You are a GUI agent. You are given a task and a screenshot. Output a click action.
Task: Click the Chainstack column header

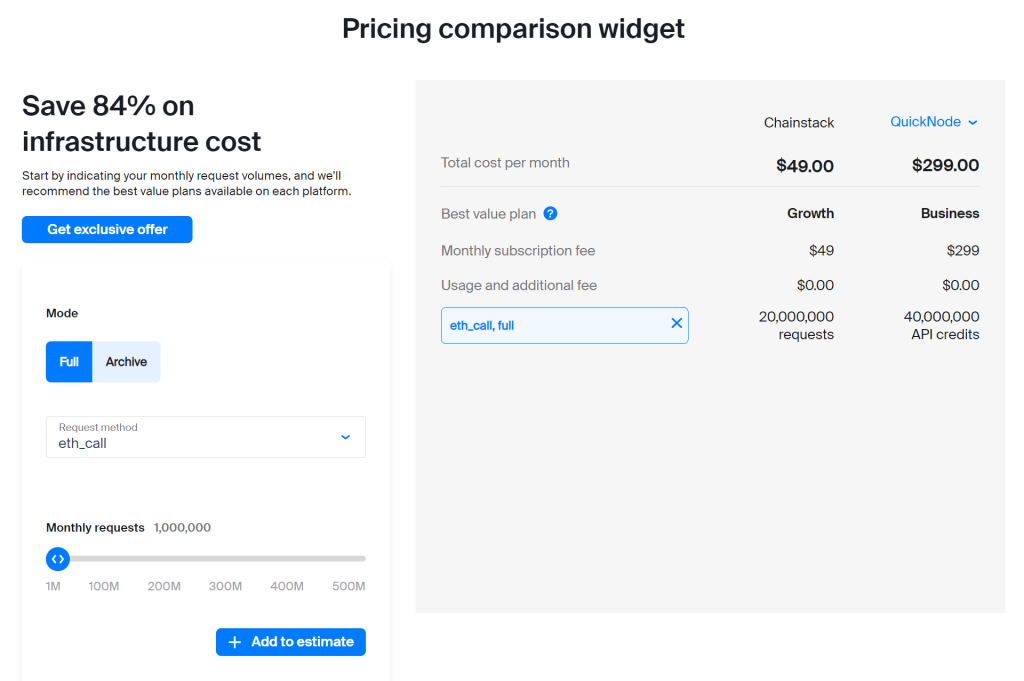799,123
